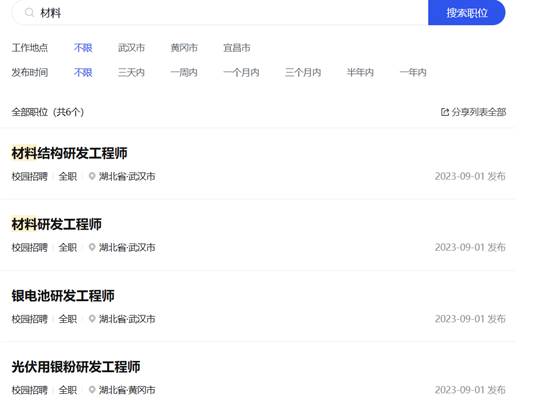Select 武汉市 work location filter

coord(131,48)
